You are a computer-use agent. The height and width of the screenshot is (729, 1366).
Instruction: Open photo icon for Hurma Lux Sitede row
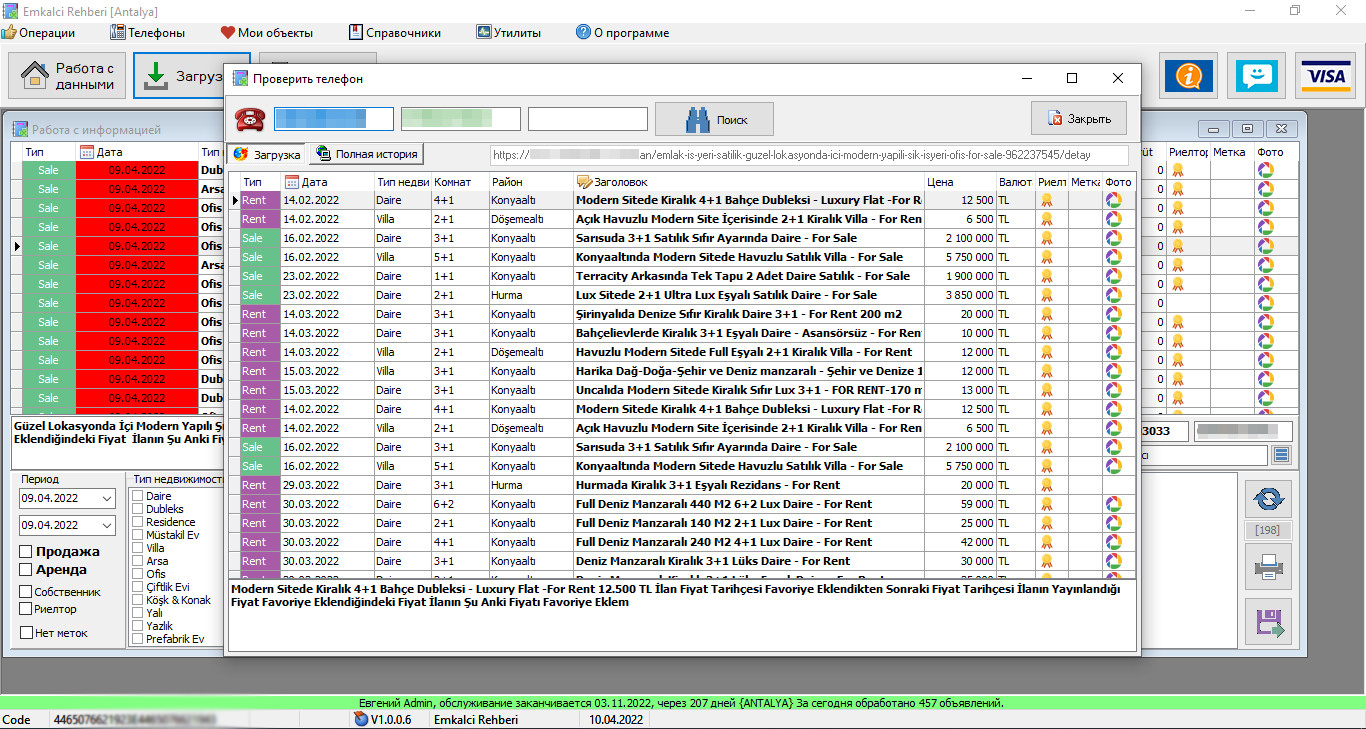pos(1113,295)
